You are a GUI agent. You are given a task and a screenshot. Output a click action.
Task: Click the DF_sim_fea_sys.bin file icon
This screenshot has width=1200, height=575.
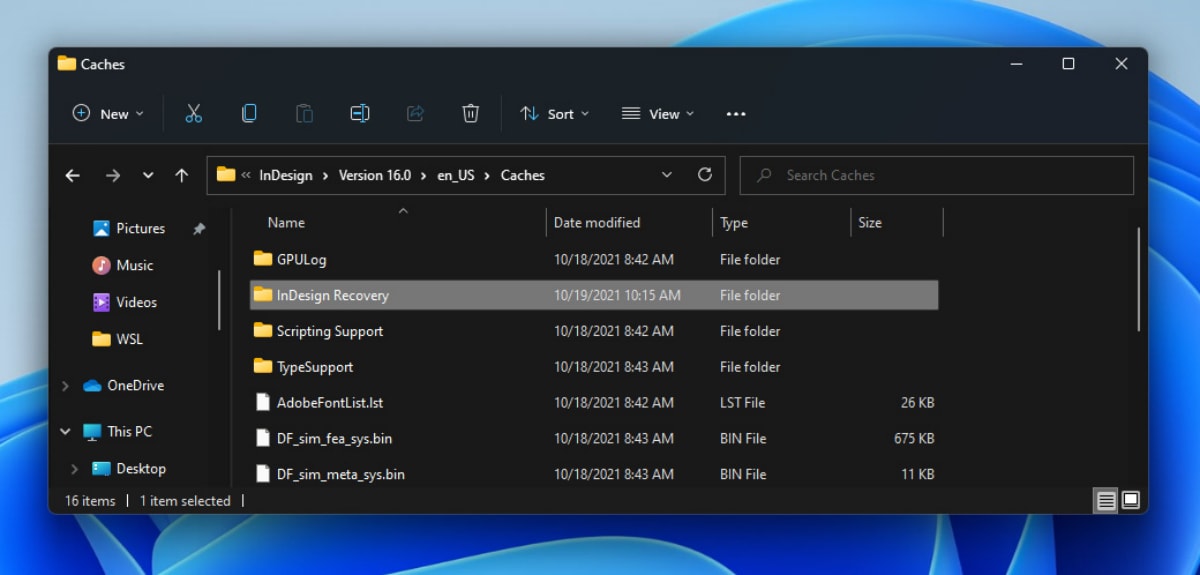pyautogui.click(x=263, y=438)
